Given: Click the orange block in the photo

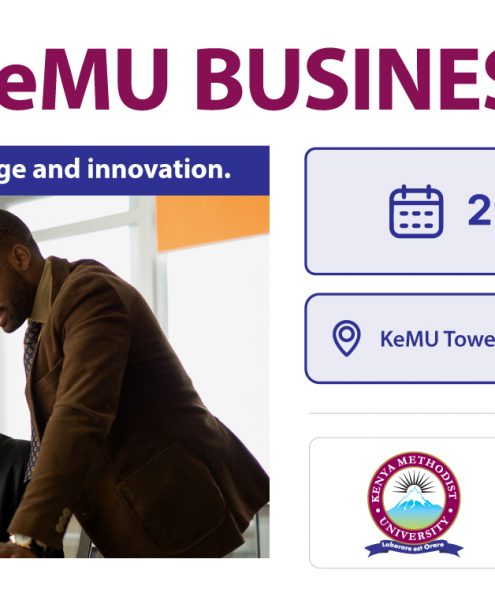Looking at the screenshot, I should 213,222.
